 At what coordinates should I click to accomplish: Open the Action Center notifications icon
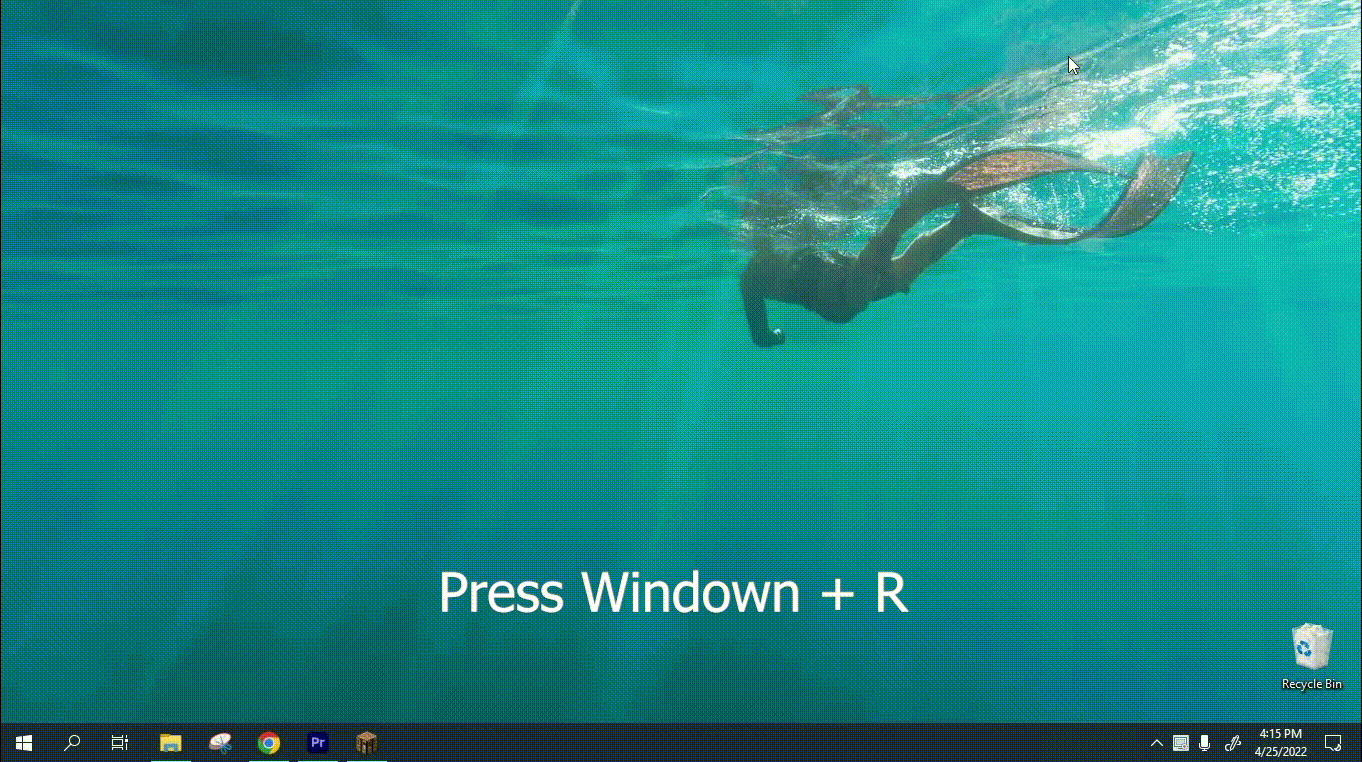tap(1333, 743)
